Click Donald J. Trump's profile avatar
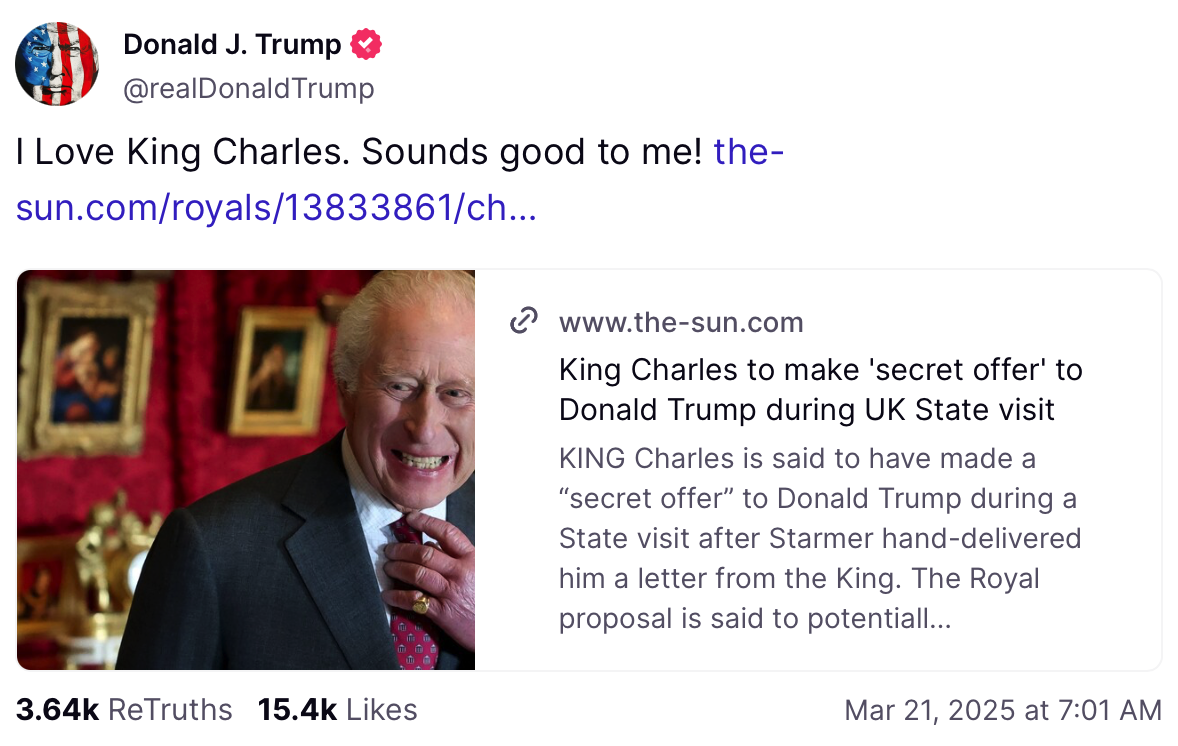The height and width of the screenshot is (746, 1178). pyautogui.click(x=57, y=64)
